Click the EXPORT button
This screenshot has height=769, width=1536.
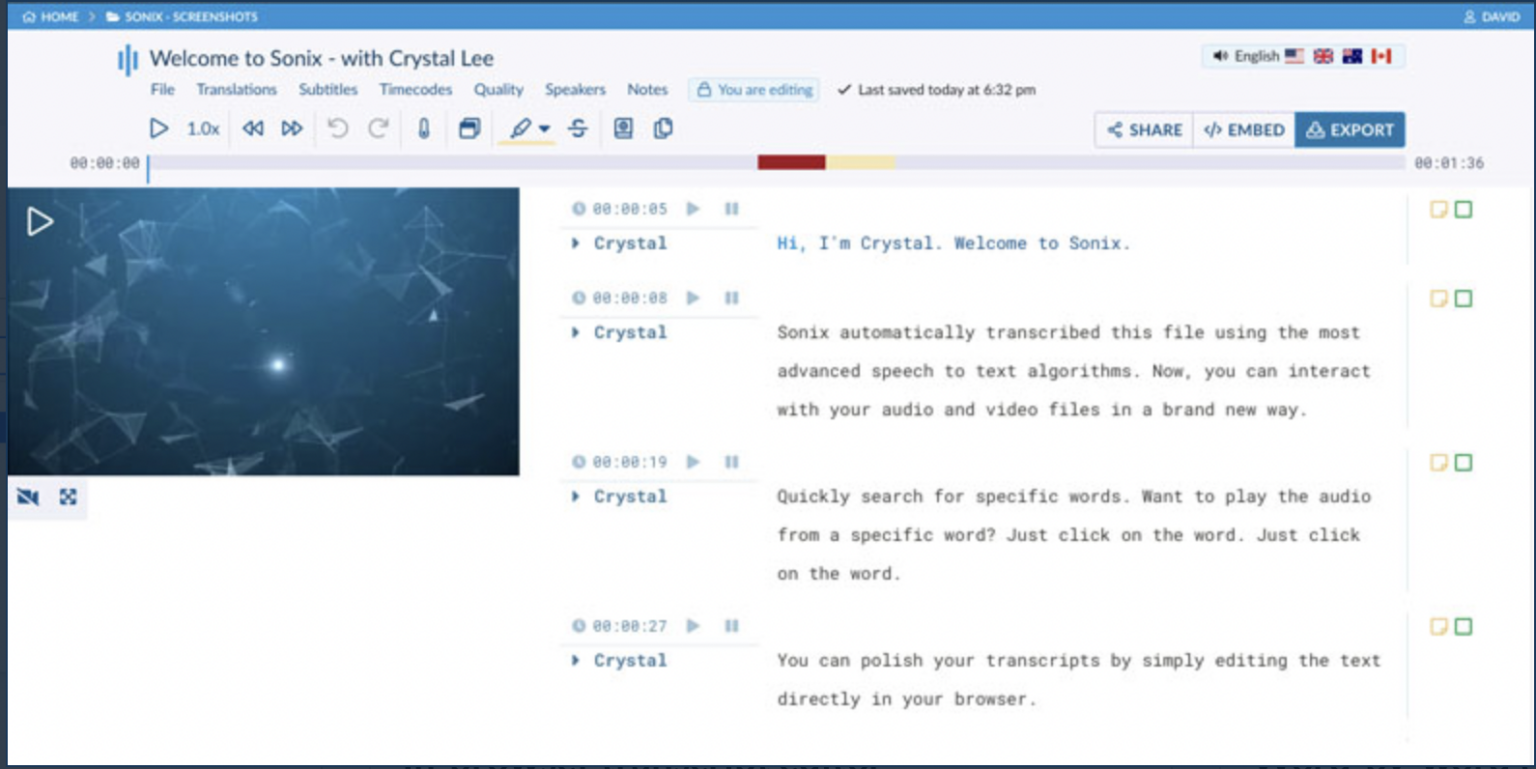click(1349, 129)
